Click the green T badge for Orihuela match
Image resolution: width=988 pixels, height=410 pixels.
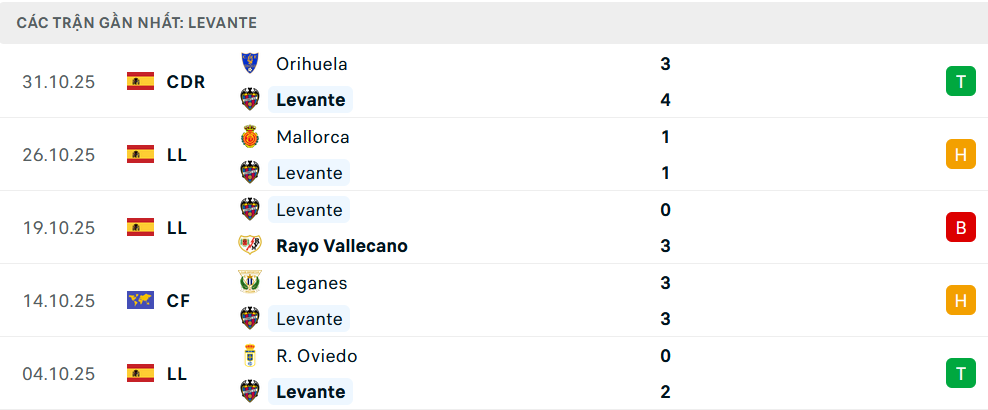coord(960,82)
